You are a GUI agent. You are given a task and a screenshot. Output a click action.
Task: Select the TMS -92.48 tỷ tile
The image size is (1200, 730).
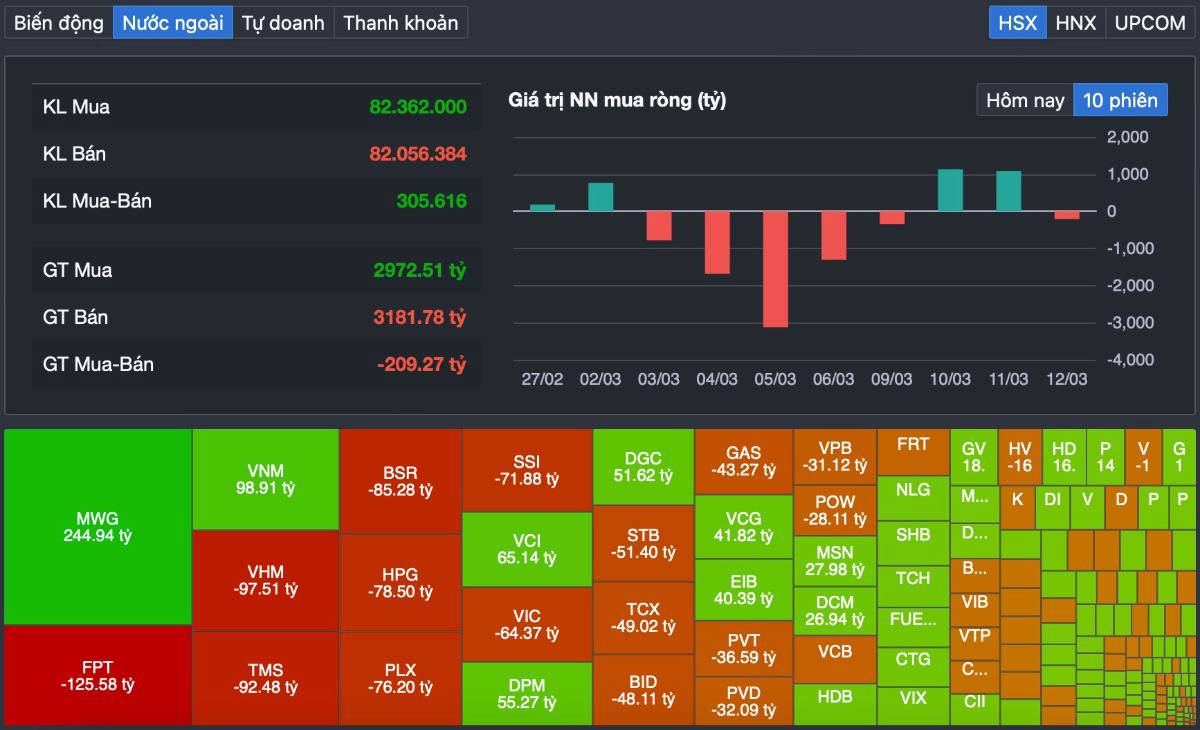click(x=265, y=678)
